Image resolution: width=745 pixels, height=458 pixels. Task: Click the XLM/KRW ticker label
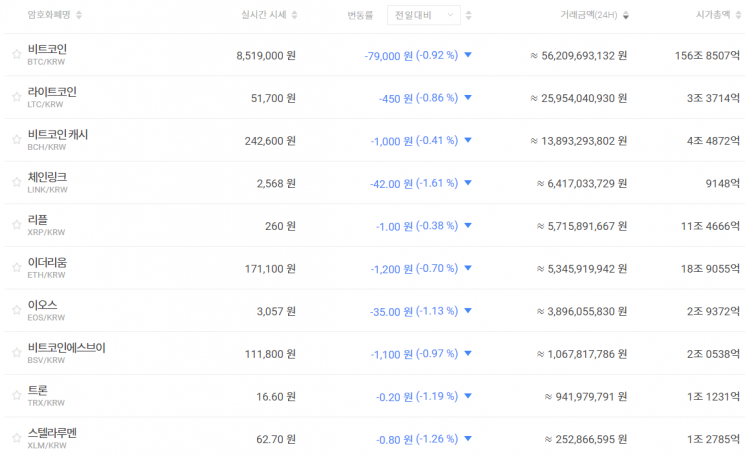(47, 446)
